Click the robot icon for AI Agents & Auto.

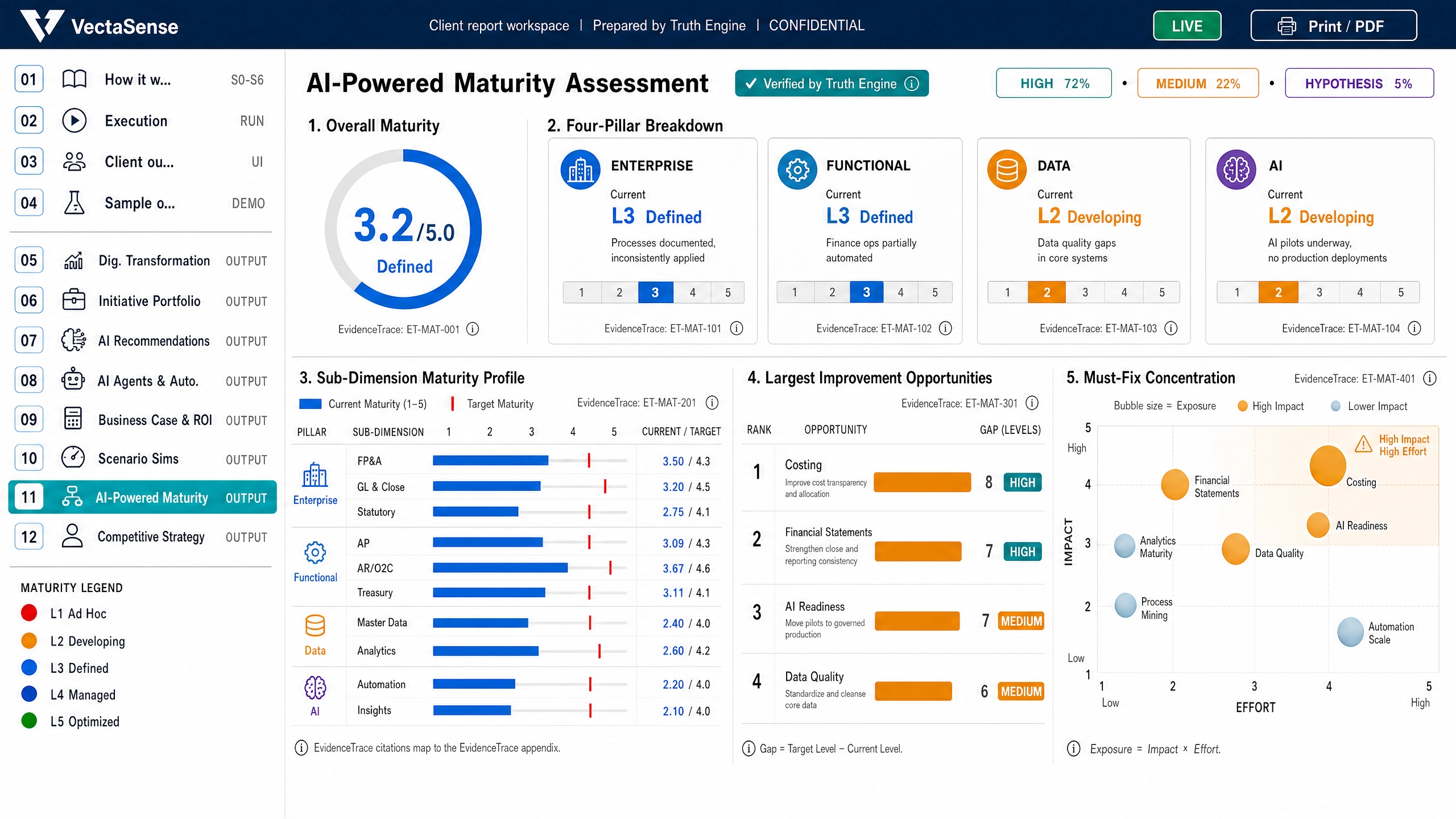(73, 380)
